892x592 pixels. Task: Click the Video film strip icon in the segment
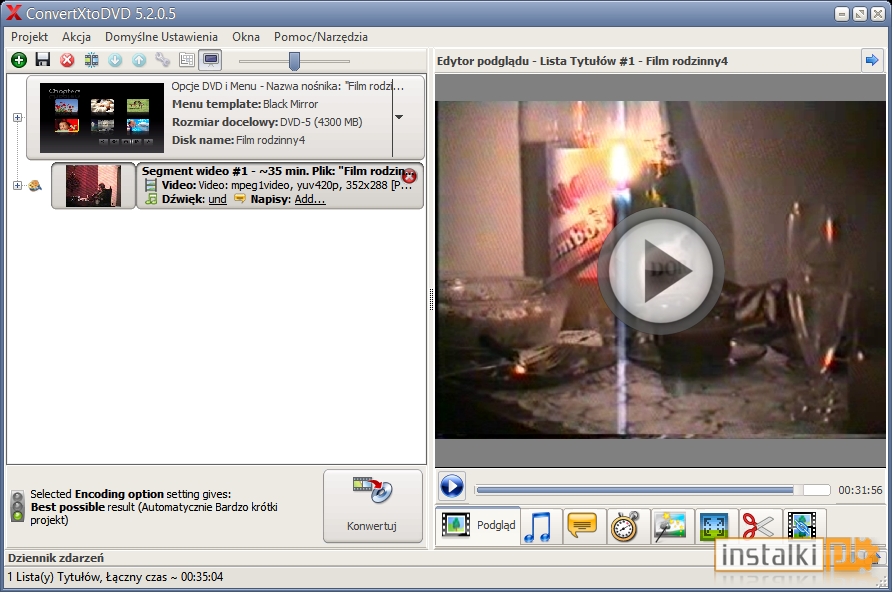[151, 185]
